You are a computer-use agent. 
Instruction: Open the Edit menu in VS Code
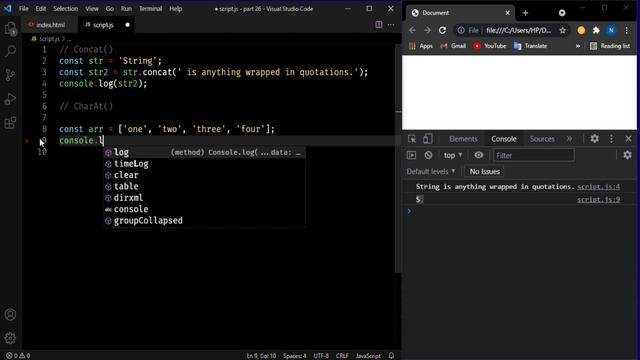(x=40, y=9)
